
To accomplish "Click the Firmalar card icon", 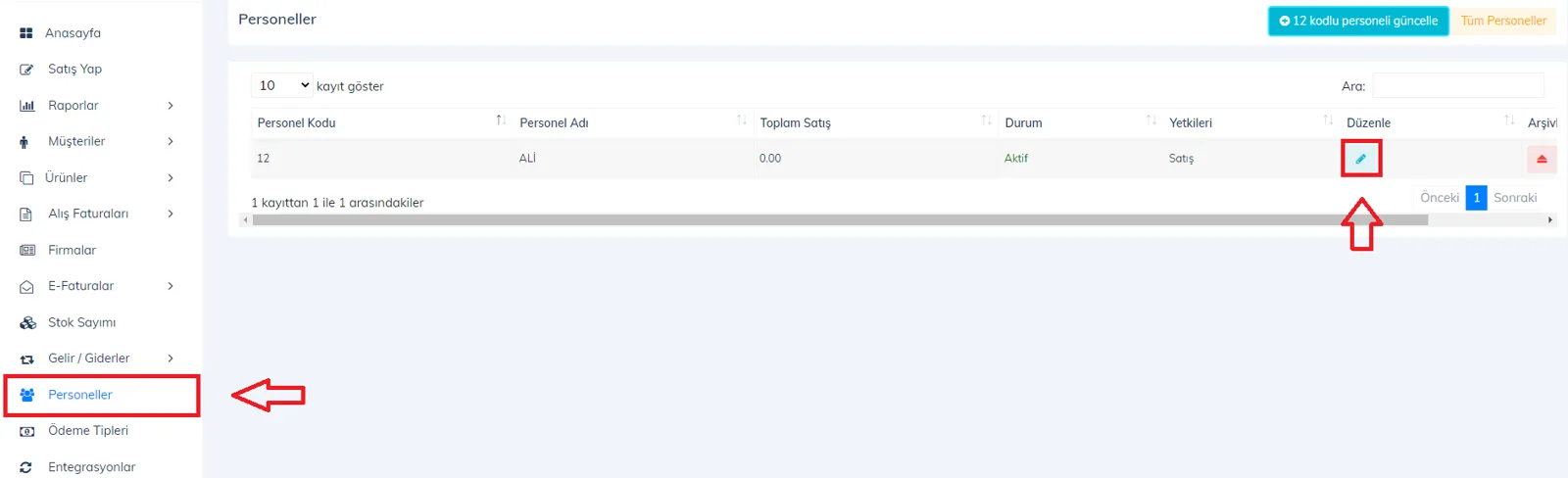I will [x=27, y=251].
